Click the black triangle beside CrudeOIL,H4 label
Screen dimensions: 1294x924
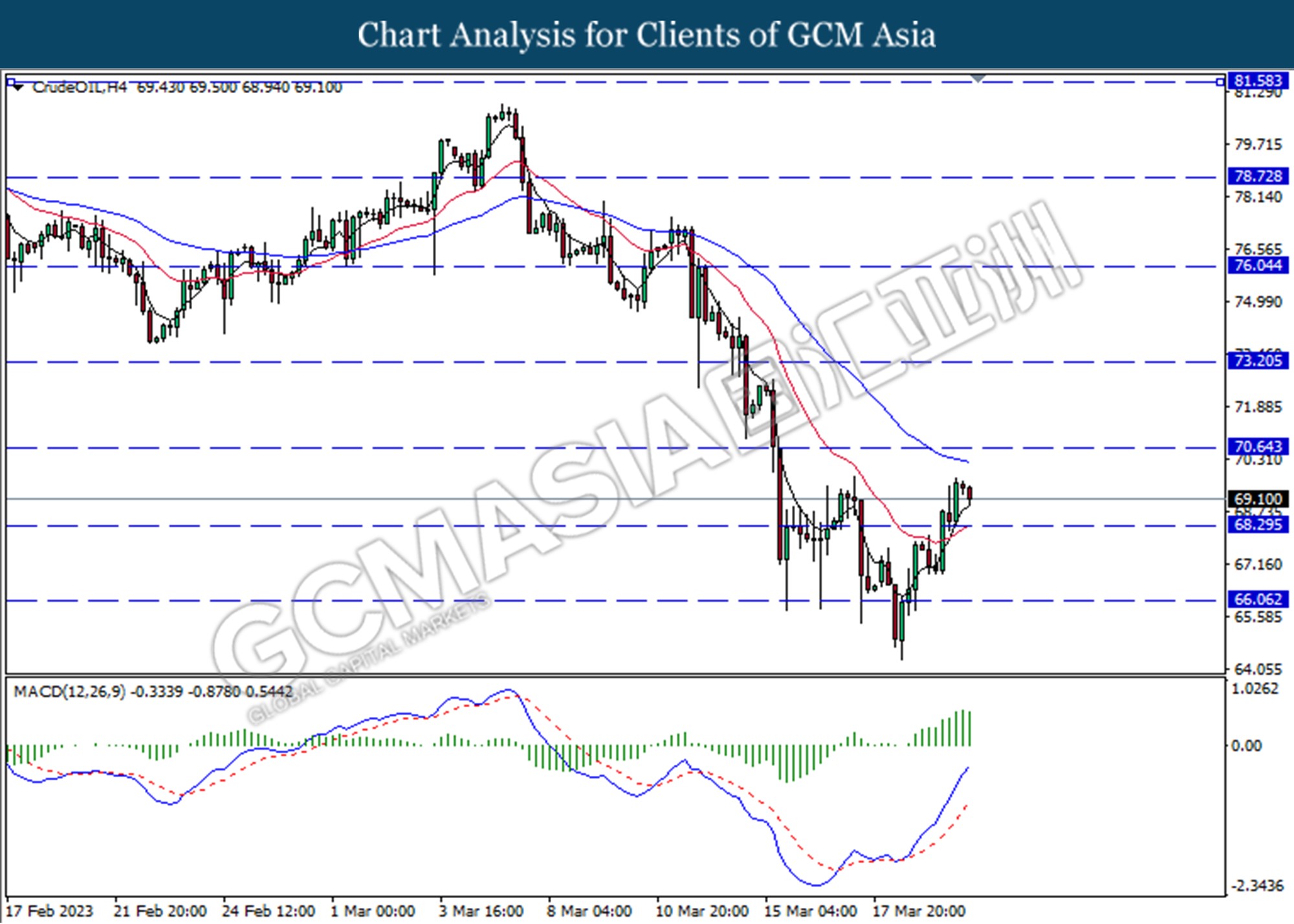tap(18, 87)
